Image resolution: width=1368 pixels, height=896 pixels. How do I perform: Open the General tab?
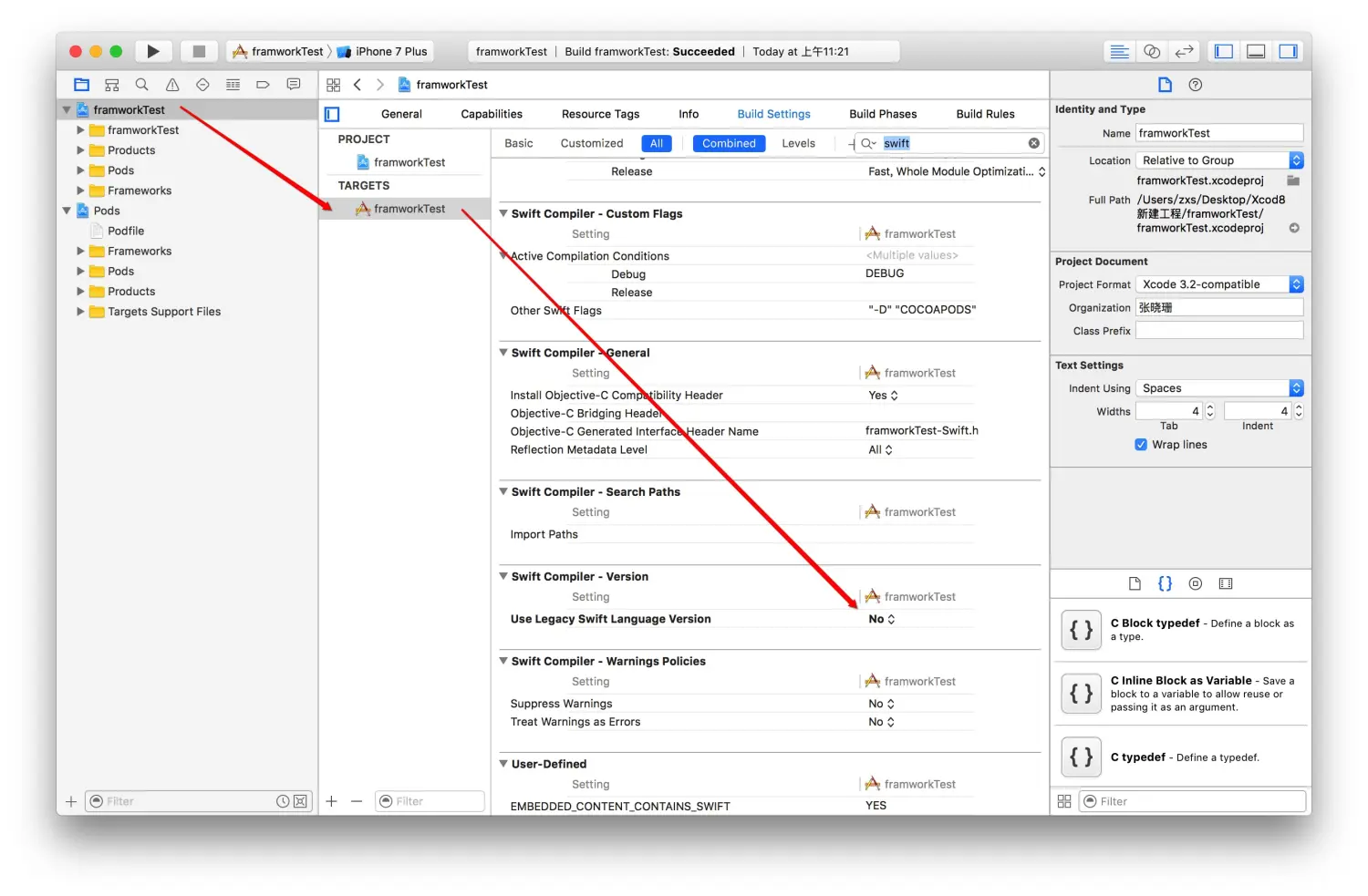pyautogui.click(x=401, y=114)
